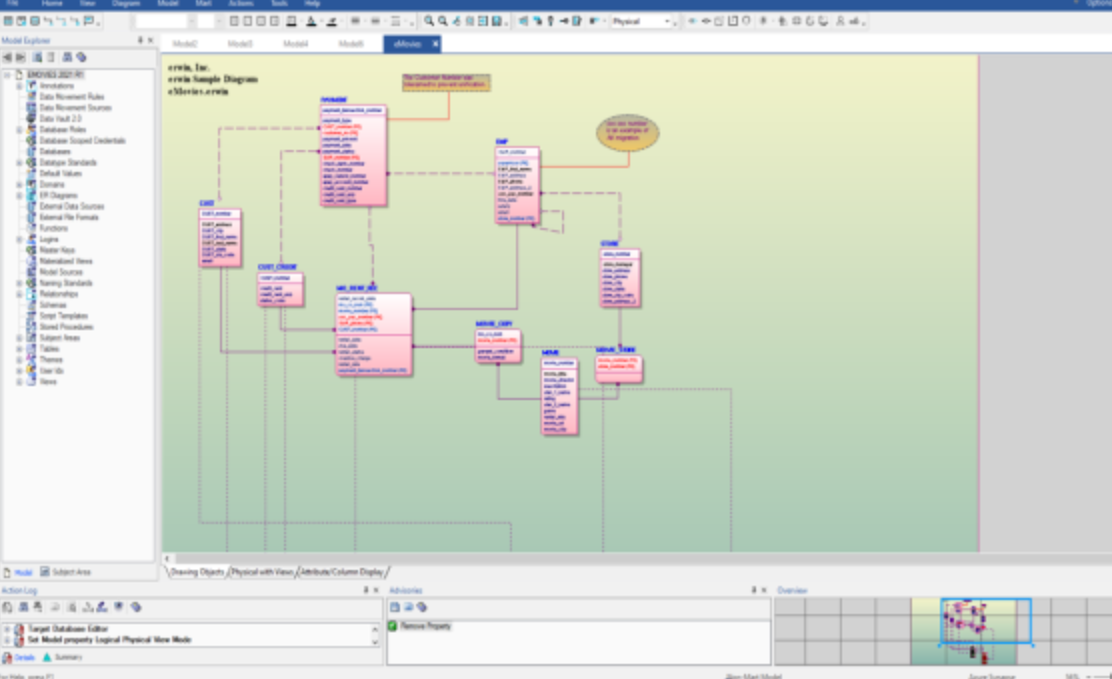Click the font color 'A' toolbar icon
The image size is (1112, 679).
coord(311,21)
